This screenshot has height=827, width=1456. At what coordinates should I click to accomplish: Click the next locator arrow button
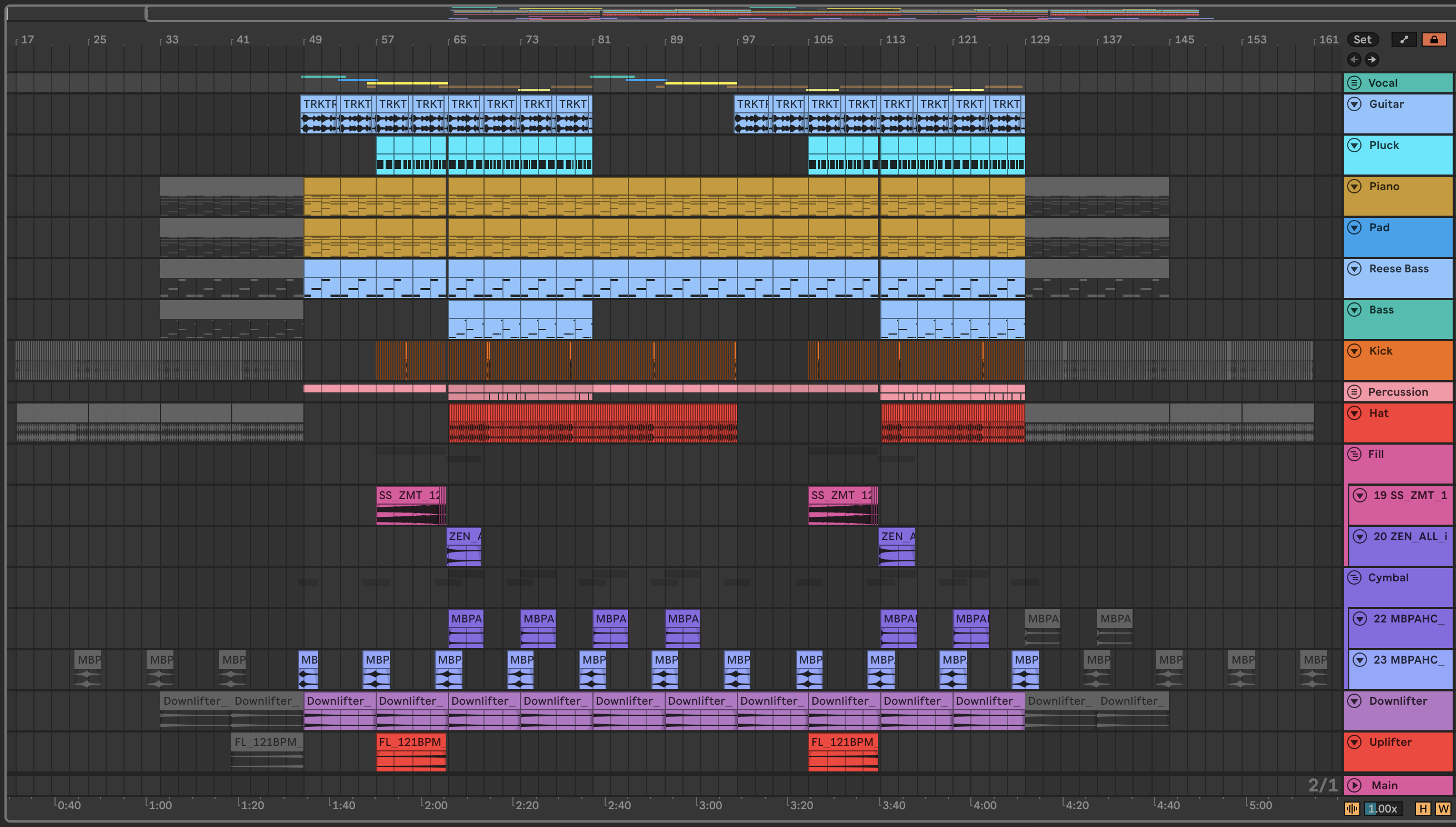1372,59
